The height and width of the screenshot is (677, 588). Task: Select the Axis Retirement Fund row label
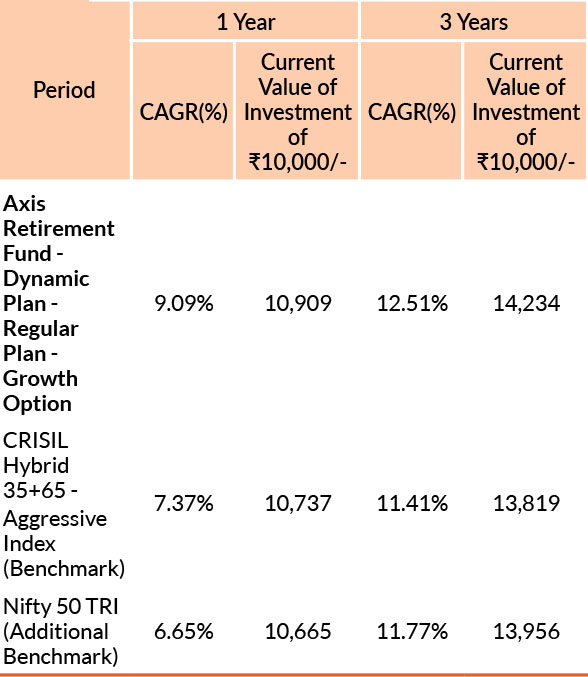coord(59,304)
